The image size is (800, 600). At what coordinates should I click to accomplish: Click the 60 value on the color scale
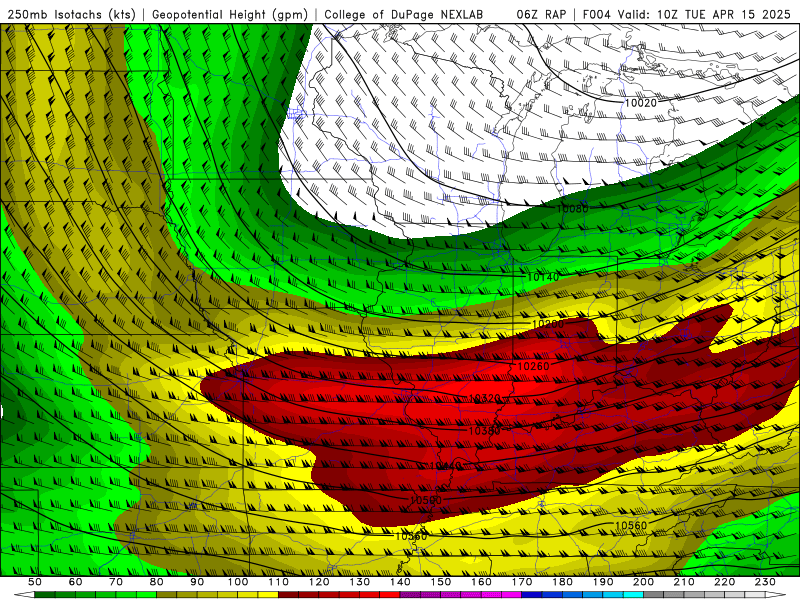(75, 582)
